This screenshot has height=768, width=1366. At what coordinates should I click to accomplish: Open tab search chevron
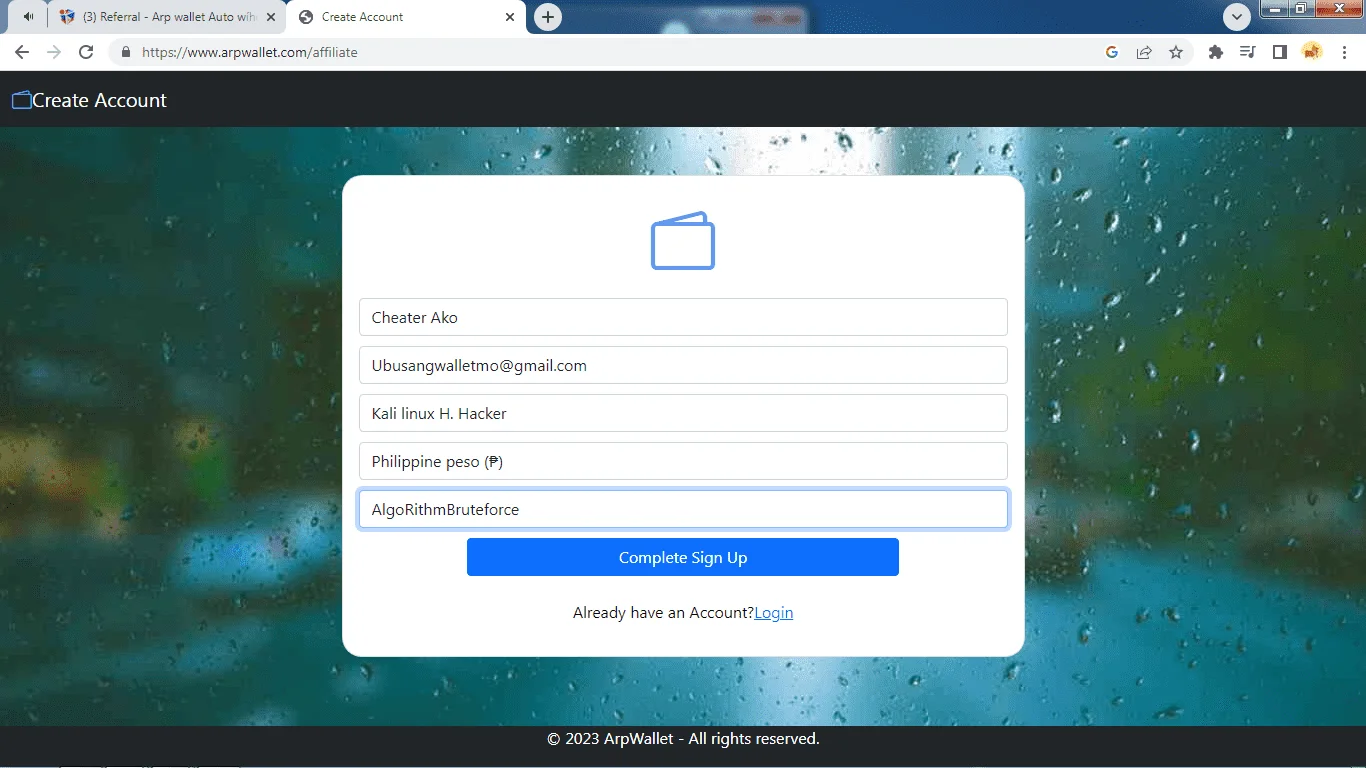1237,17
